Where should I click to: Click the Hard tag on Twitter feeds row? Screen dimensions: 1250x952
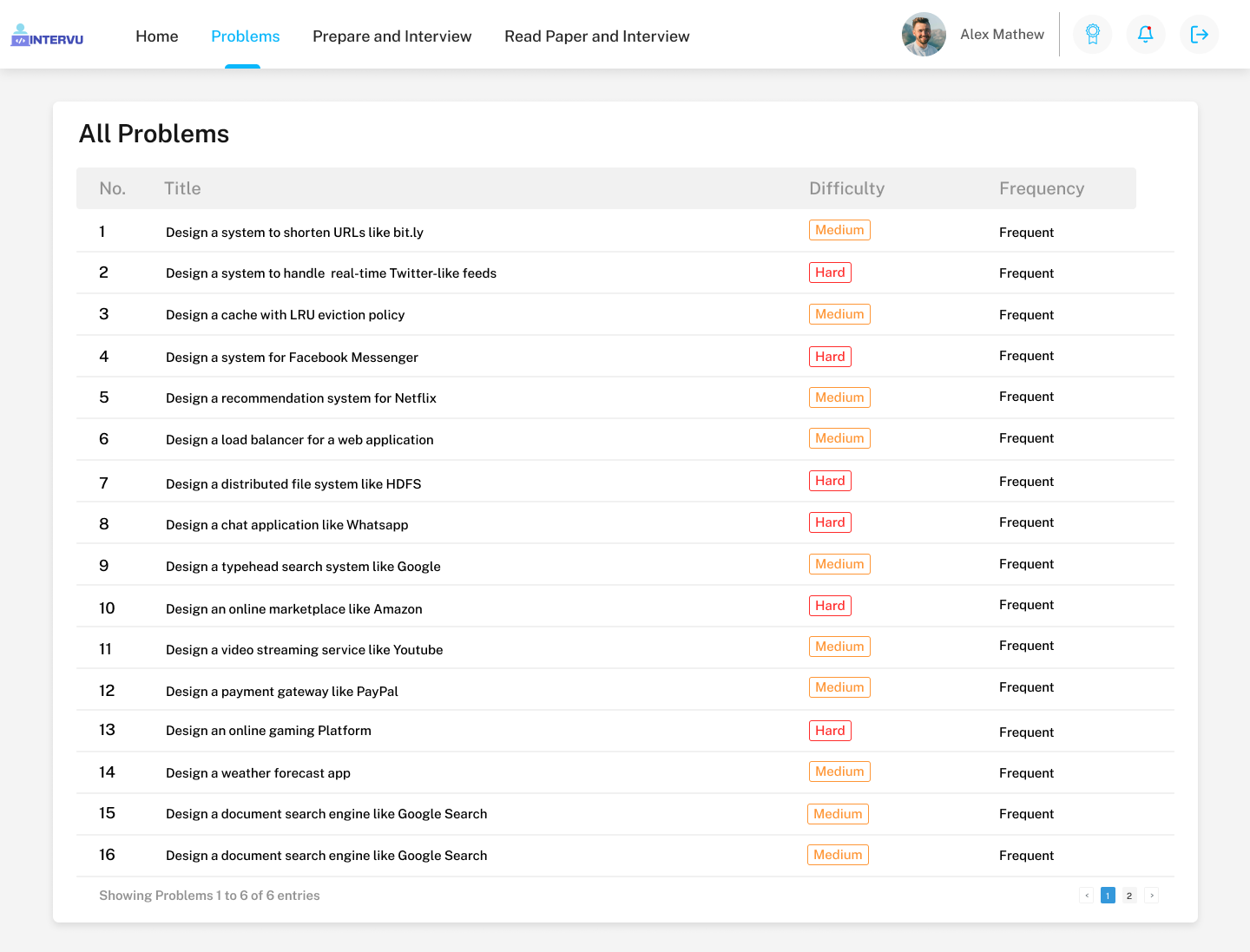[830, 272]
